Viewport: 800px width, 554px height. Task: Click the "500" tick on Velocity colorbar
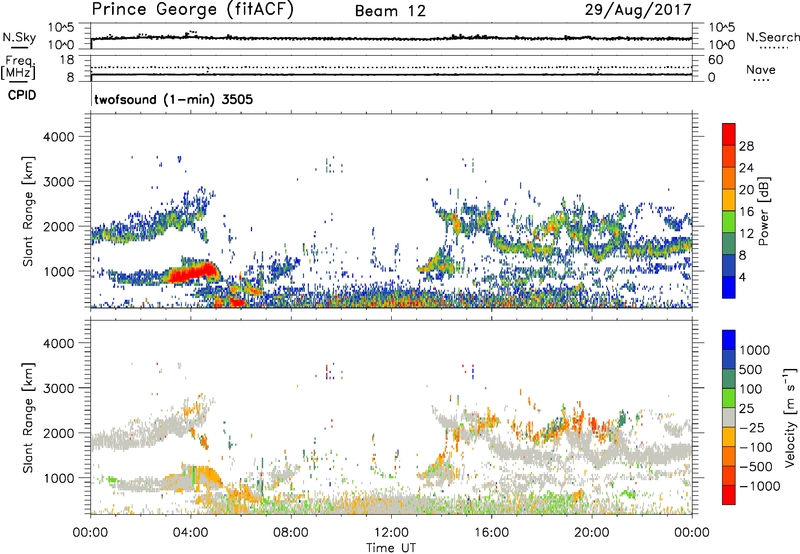pos(751,369)
